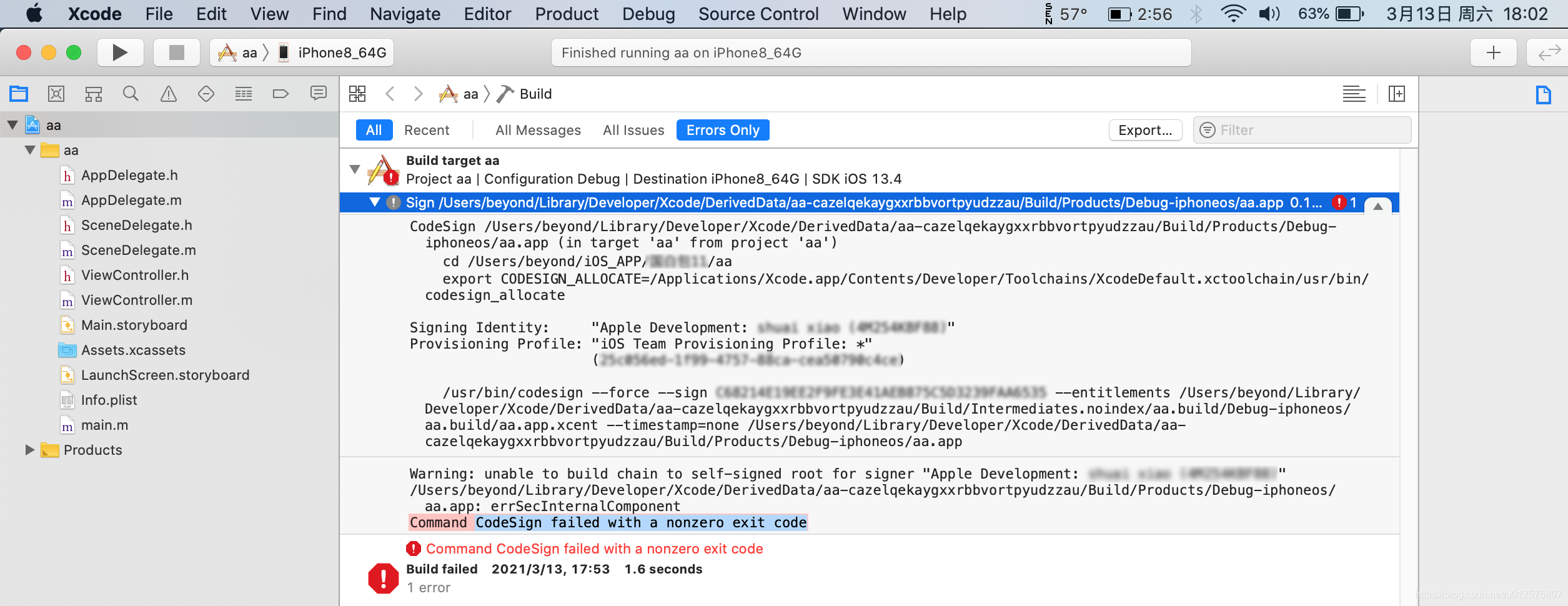The height and width of the screenshot is (606, 1568).
Task: Expand the Products group
Action: [29, 450]
